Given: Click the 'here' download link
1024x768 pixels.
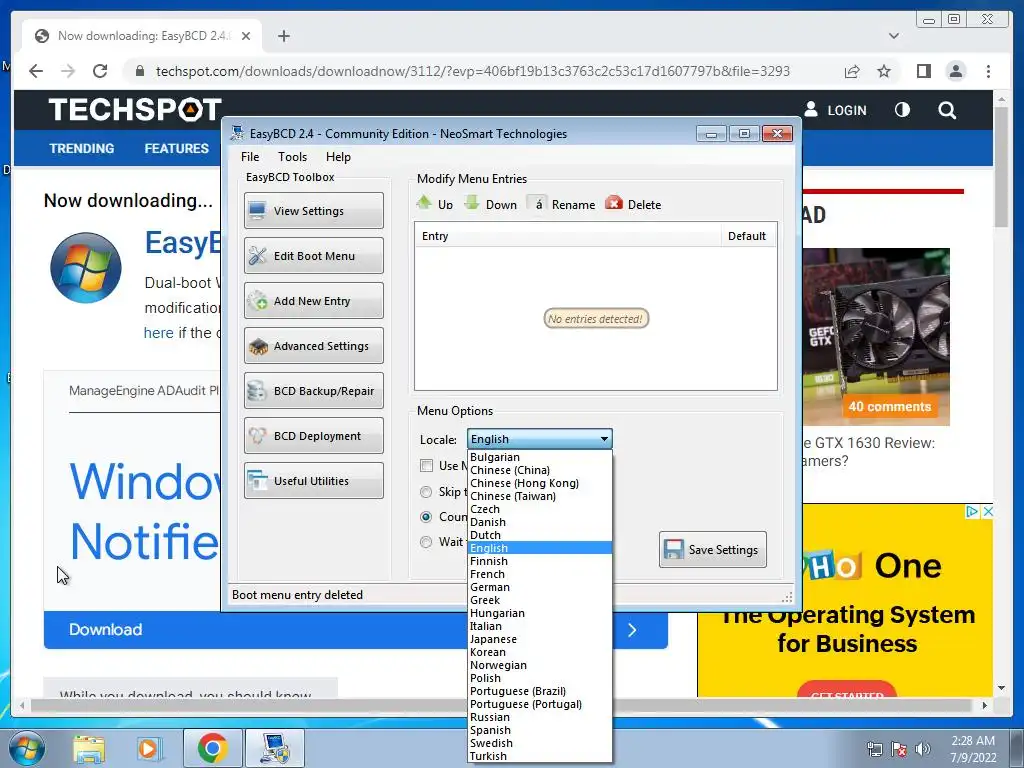Looking at the screenshot, I should 158,333.
